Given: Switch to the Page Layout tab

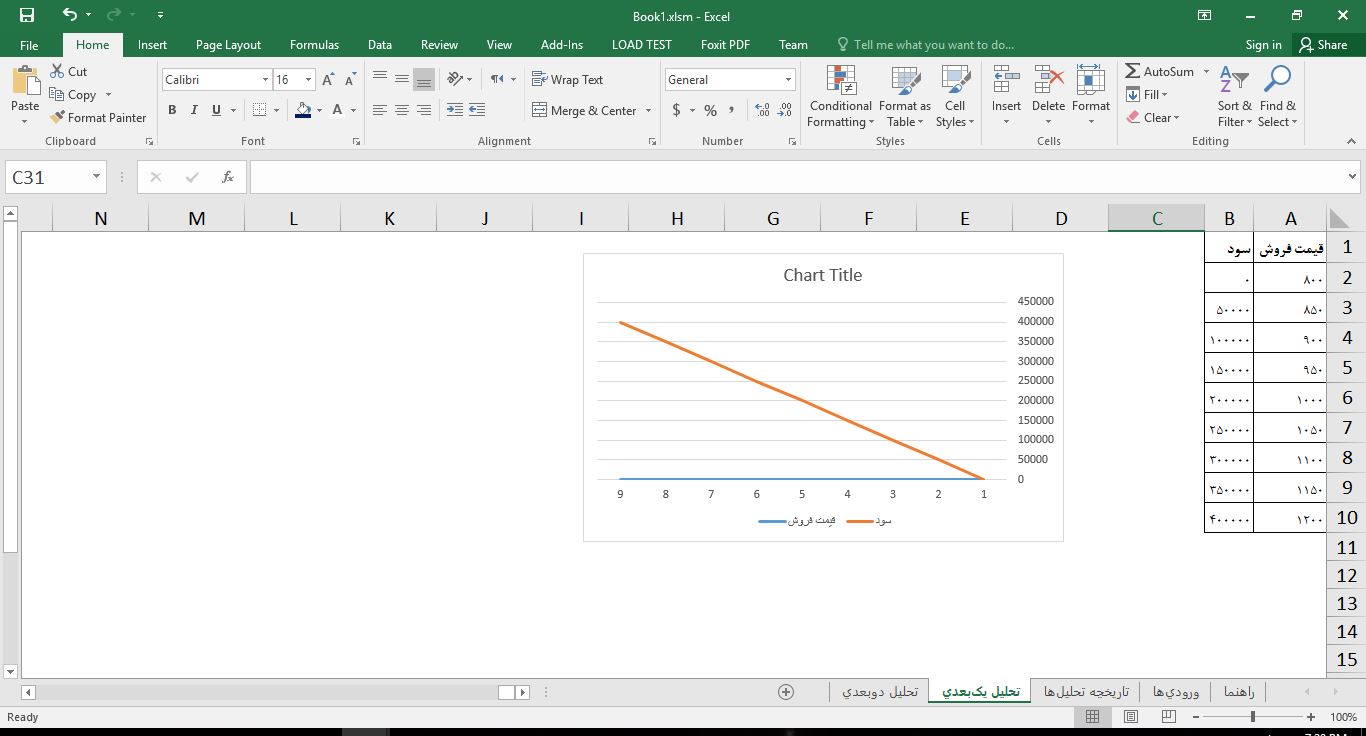Looking at the screenshot, I should pos(228,45).
